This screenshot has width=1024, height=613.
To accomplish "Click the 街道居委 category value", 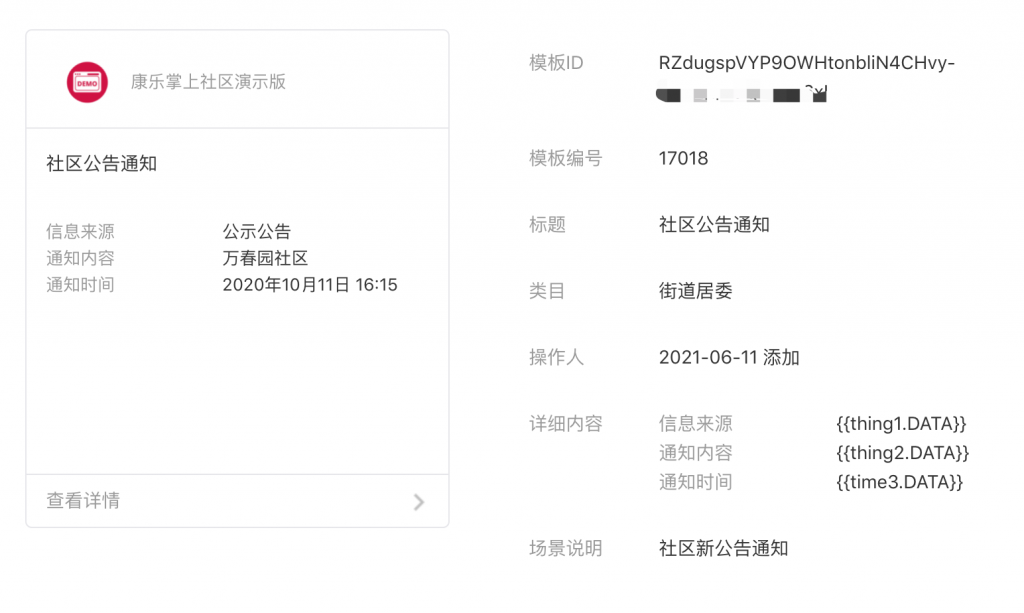I will [696, 291].
